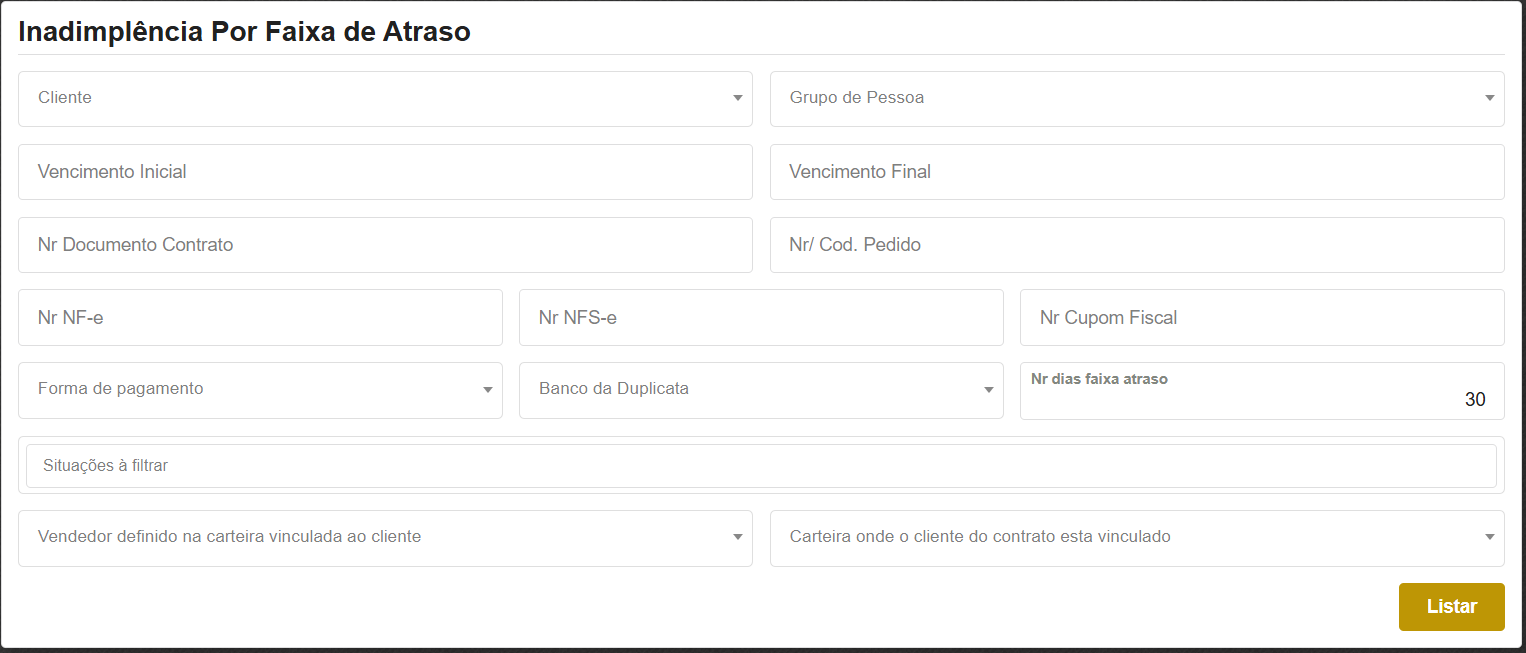Image resolution: width=1526 pixels, height=653 pixels.
Task: Click into the Nr NF-e field
Action: [260, 318]
